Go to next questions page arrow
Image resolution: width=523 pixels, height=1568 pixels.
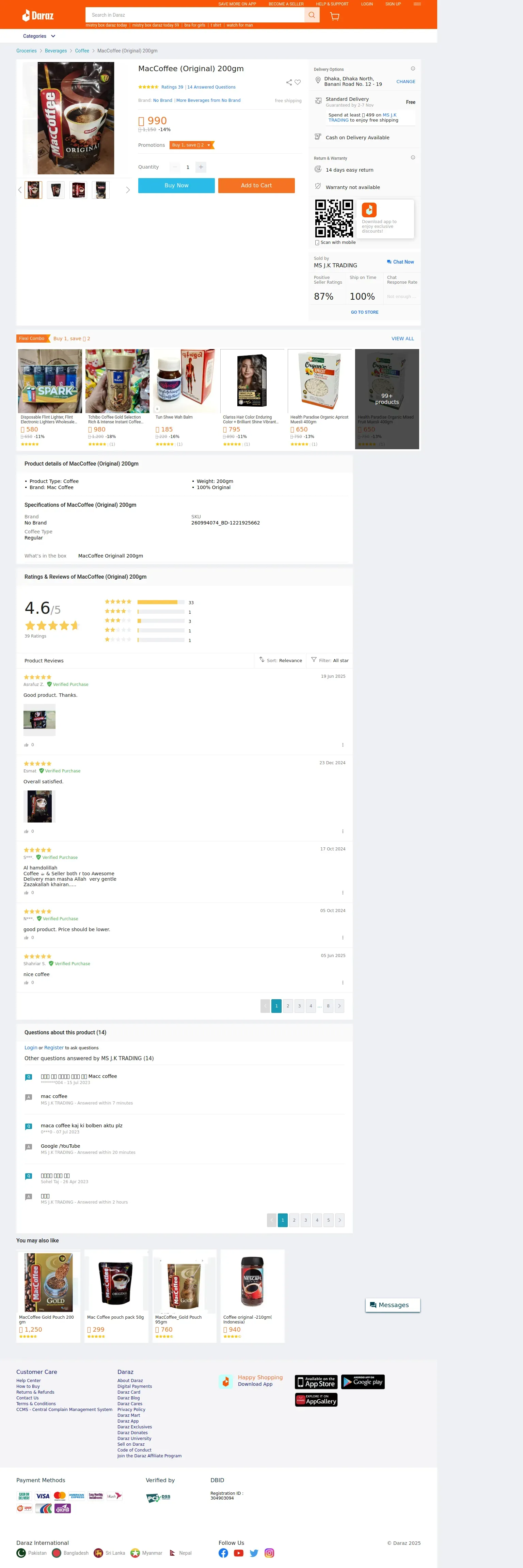point(340,1220)
